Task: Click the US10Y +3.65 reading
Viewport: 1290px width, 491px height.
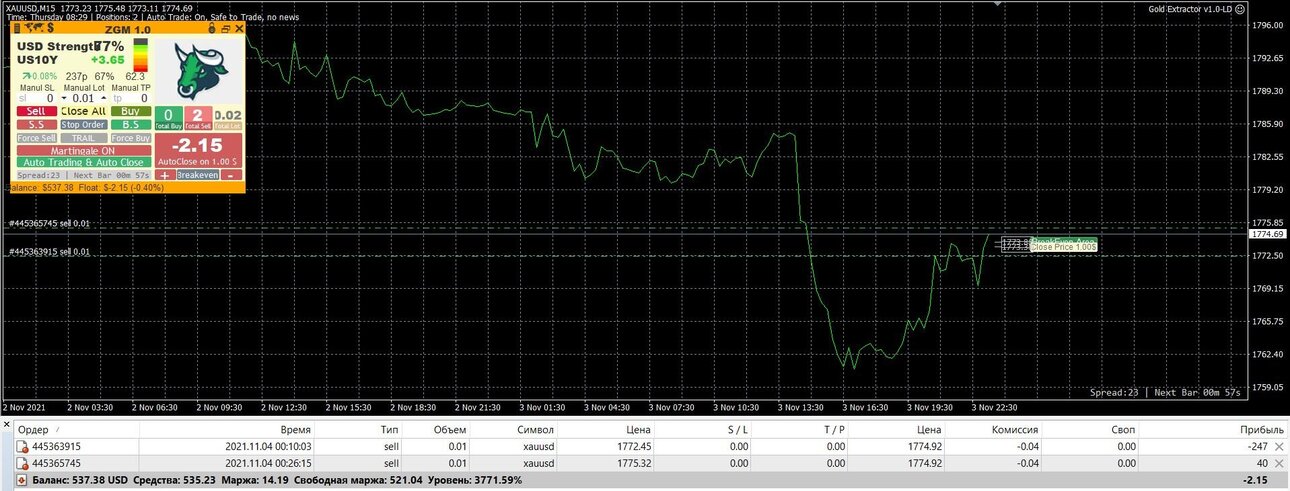Action: [x=71, y=60]
